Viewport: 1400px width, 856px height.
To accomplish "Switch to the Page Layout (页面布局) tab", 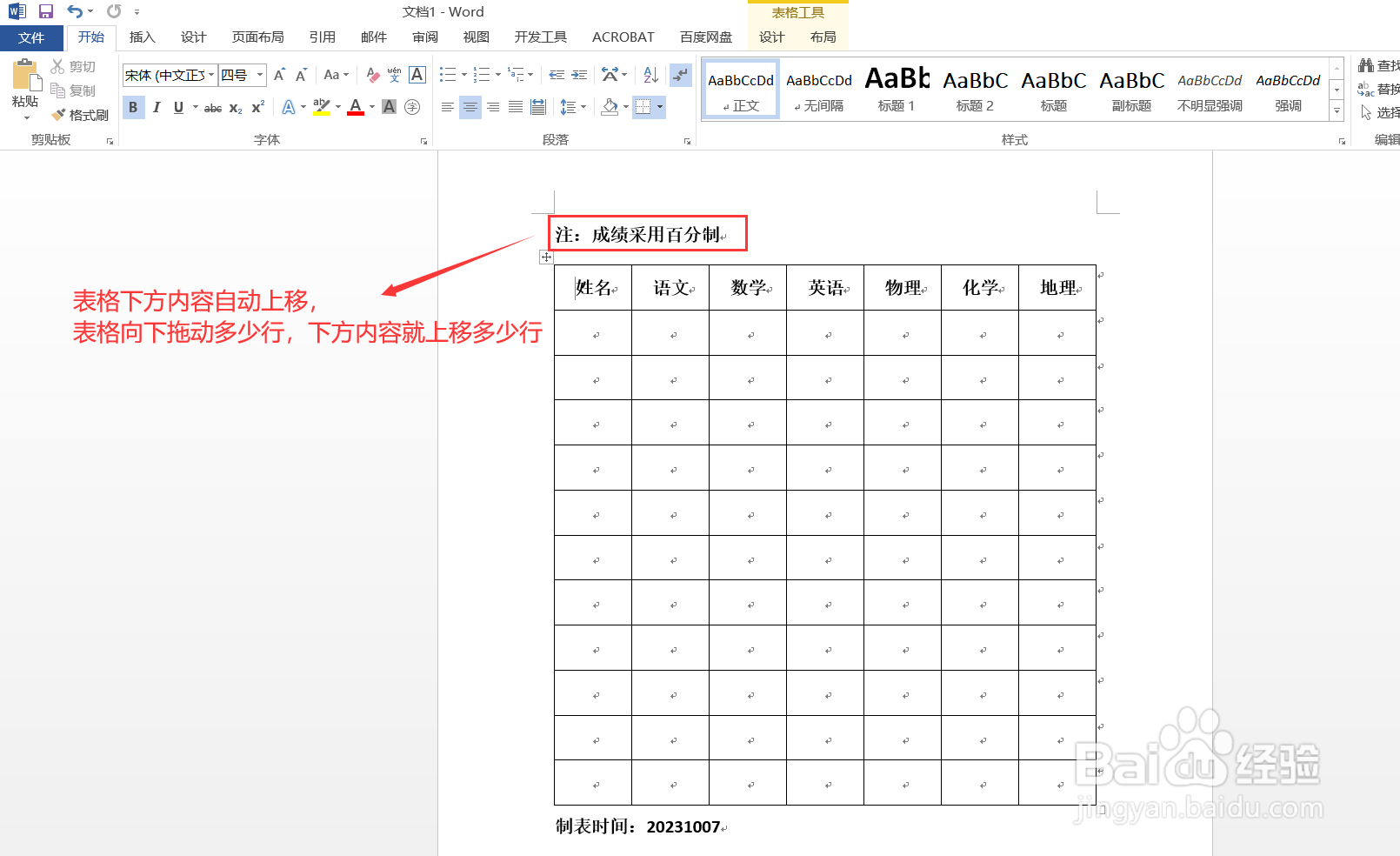I will pyautogui.click(x=257, y=37).
